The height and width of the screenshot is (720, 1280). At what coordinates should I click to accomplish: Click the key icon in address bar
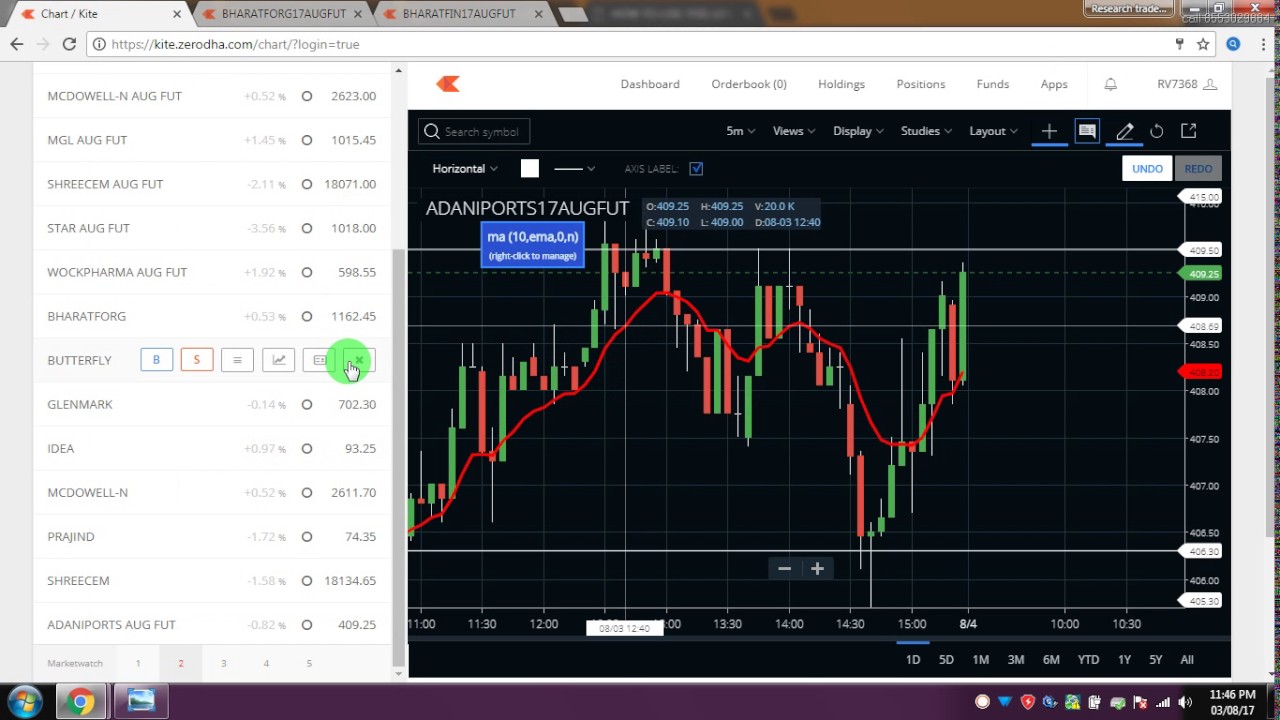pos(1180,44)
